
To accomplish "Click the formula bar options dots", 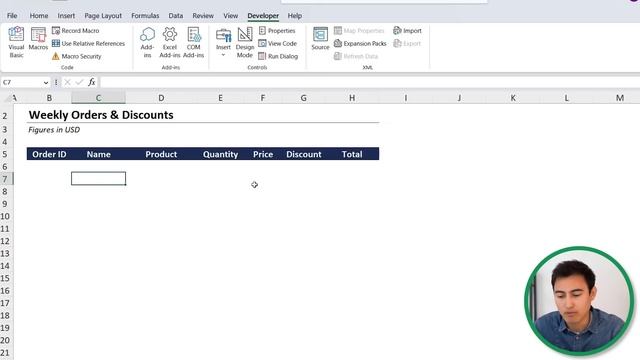I will (56, 82).
